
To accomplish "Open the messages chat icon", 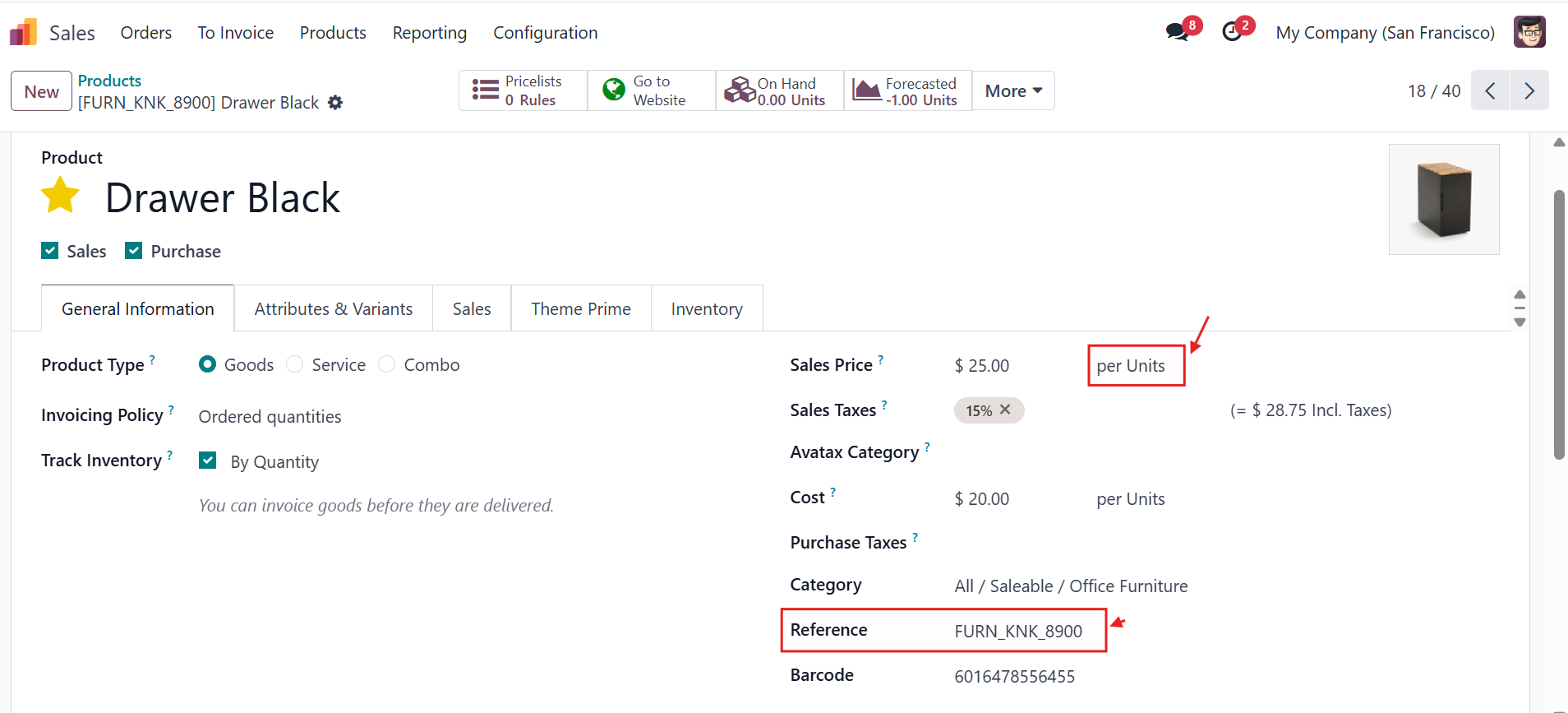I will click(1177, 32).
